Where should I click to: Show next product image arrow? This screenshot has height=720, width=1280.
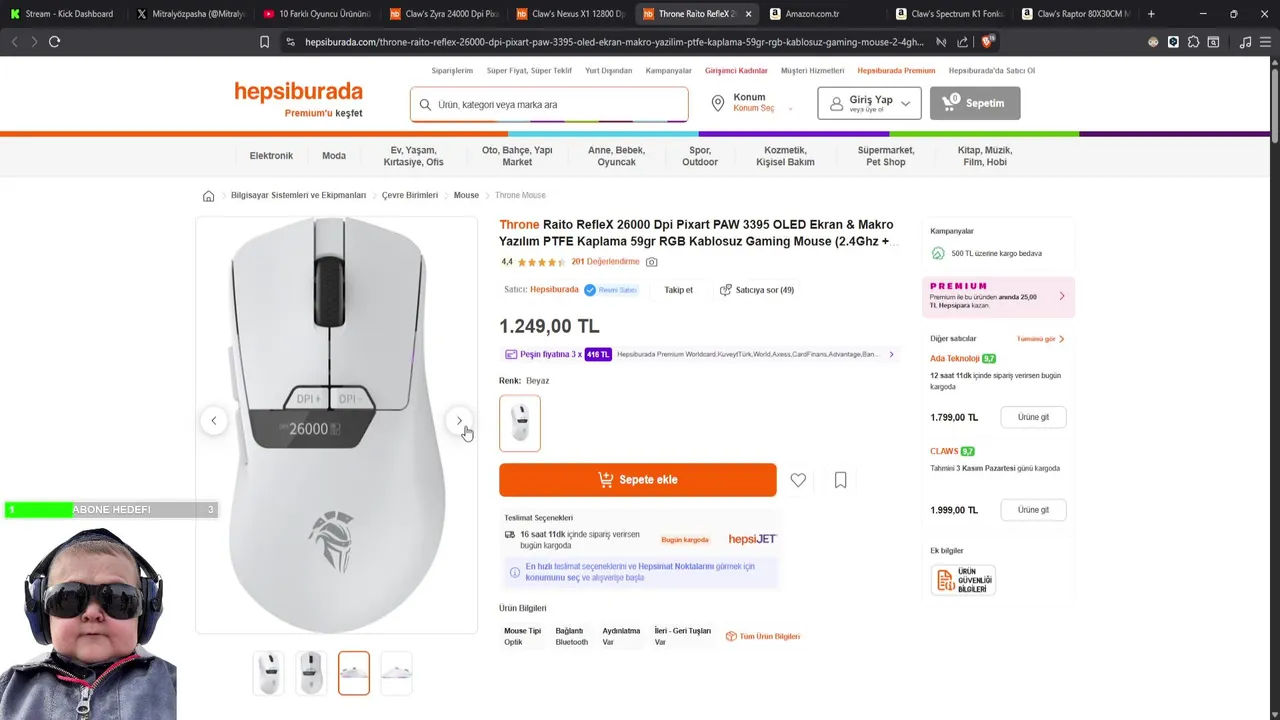coord(459,421)
